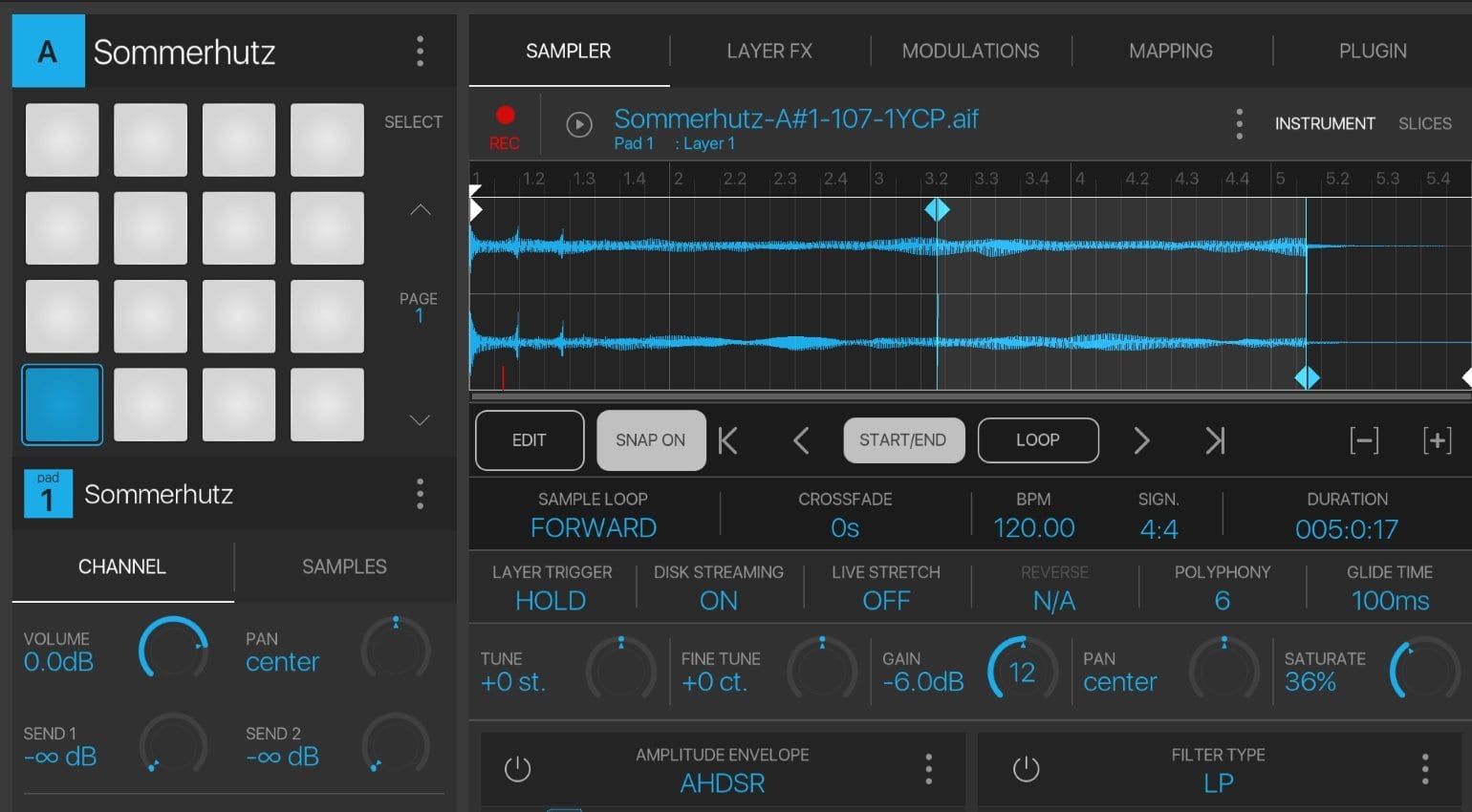Activate the LOOP button
Image resolution: width=1472 pixels, height=812 pixels.
click(1038, 440)
